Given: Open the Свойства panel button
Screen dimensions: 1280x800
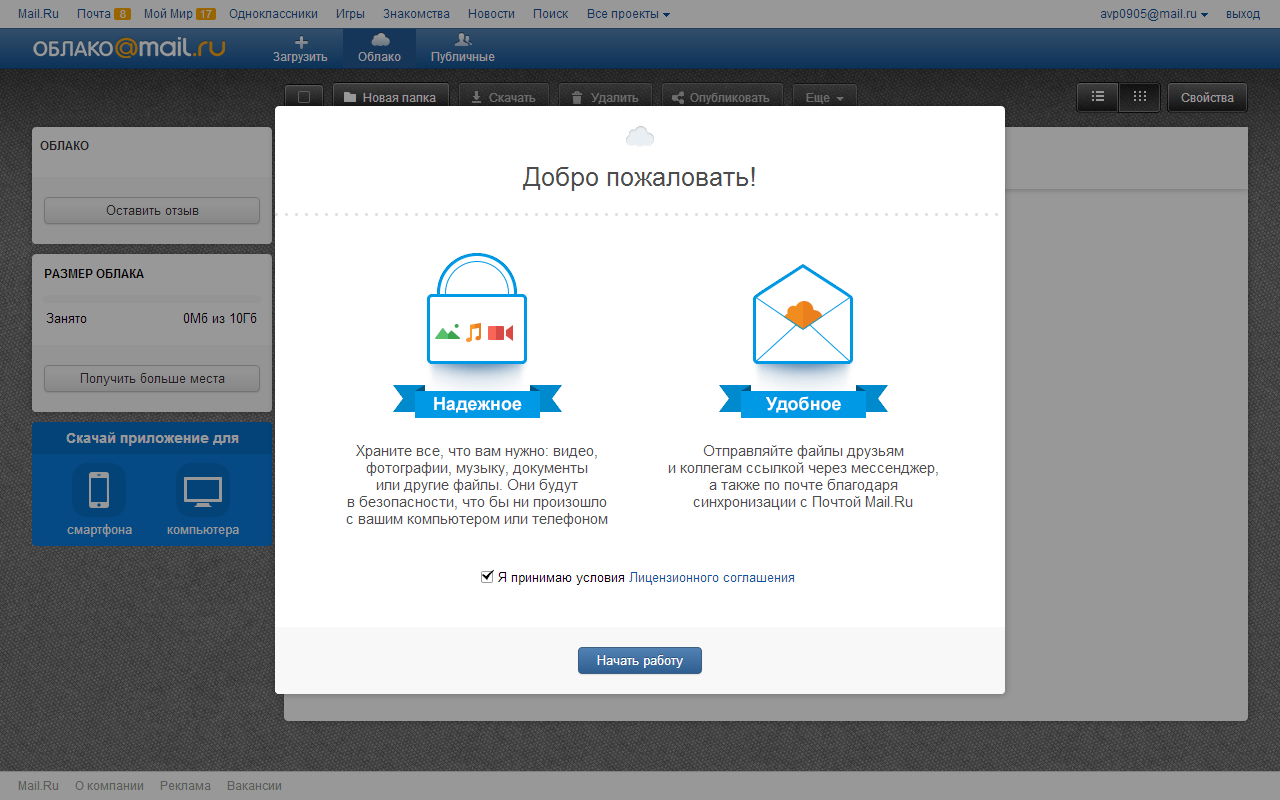Looking at the screenshot, I should coord(1207,97).
